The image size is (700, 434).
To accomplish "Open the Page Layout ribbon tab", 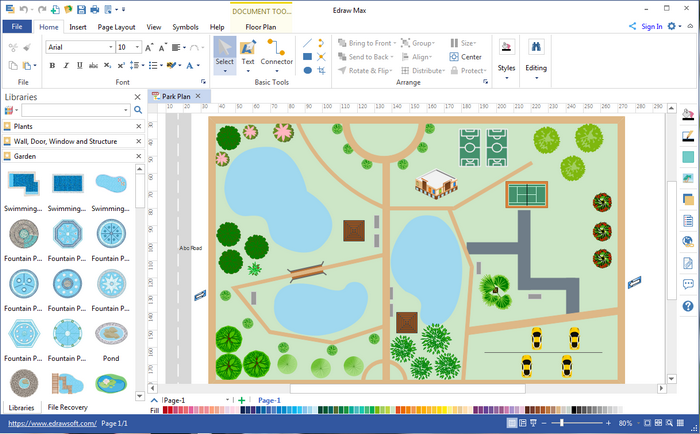I will coord(117,27).
